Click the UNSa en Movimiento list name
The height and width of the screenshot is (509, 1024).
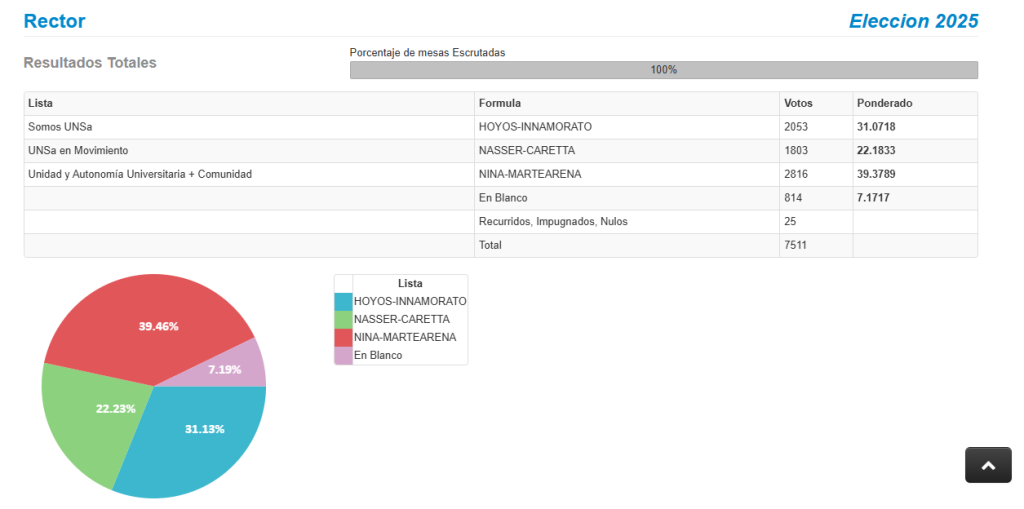pos(78,150)
